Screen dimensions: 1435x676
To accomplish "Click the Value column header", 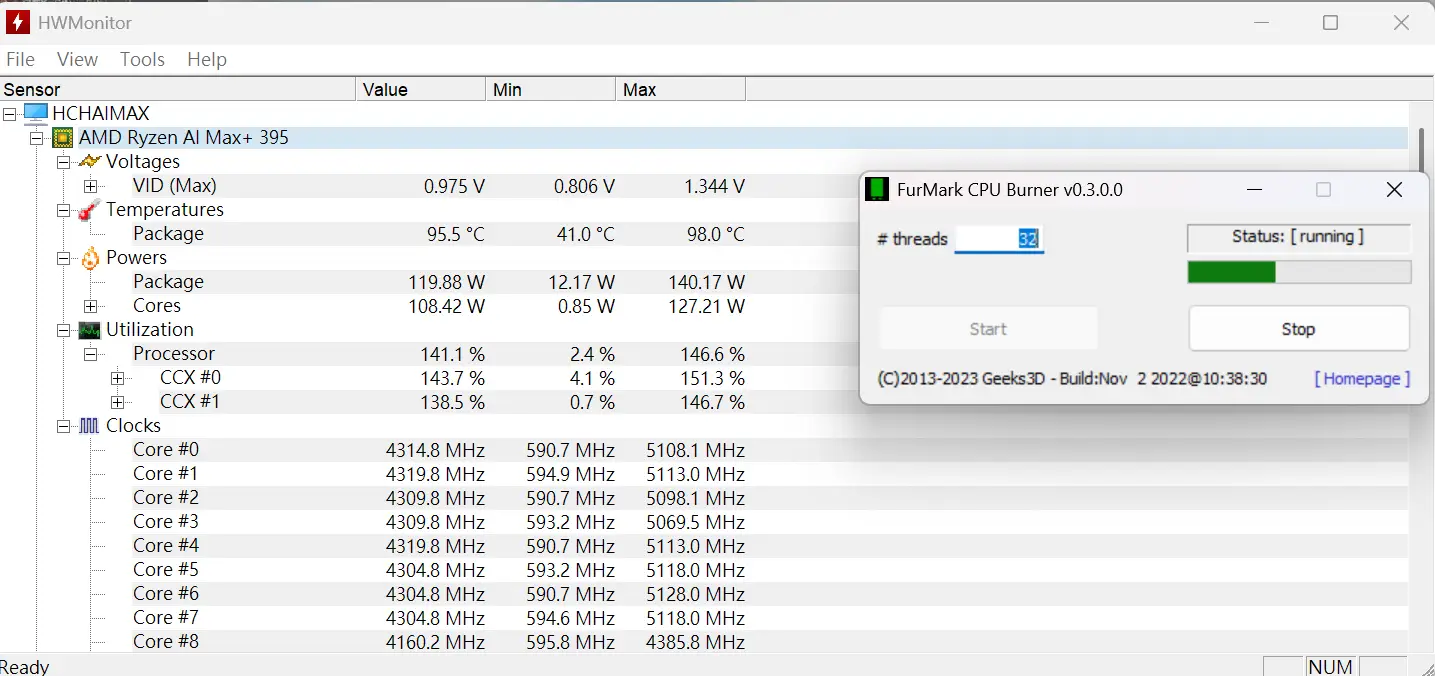I will pos(421,90).
